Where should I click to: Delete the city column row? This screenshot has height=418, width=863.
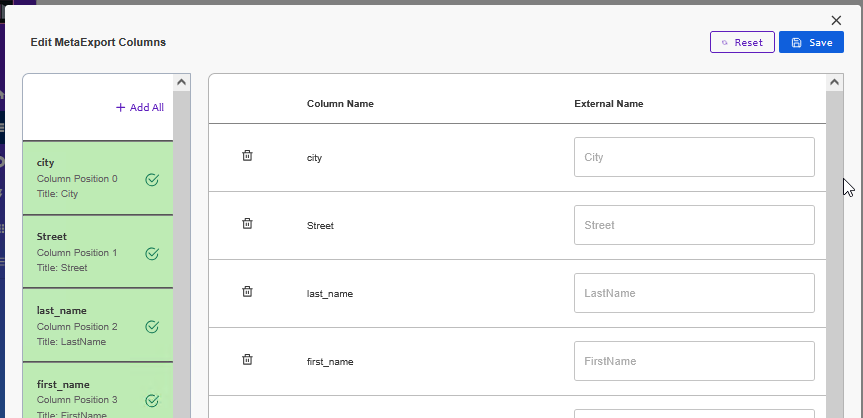click(247, 156)
